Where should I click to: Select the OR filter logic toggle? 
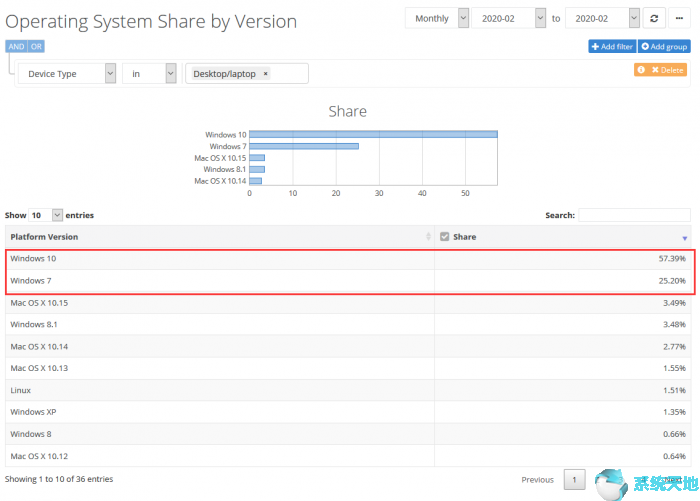point(36,46)
